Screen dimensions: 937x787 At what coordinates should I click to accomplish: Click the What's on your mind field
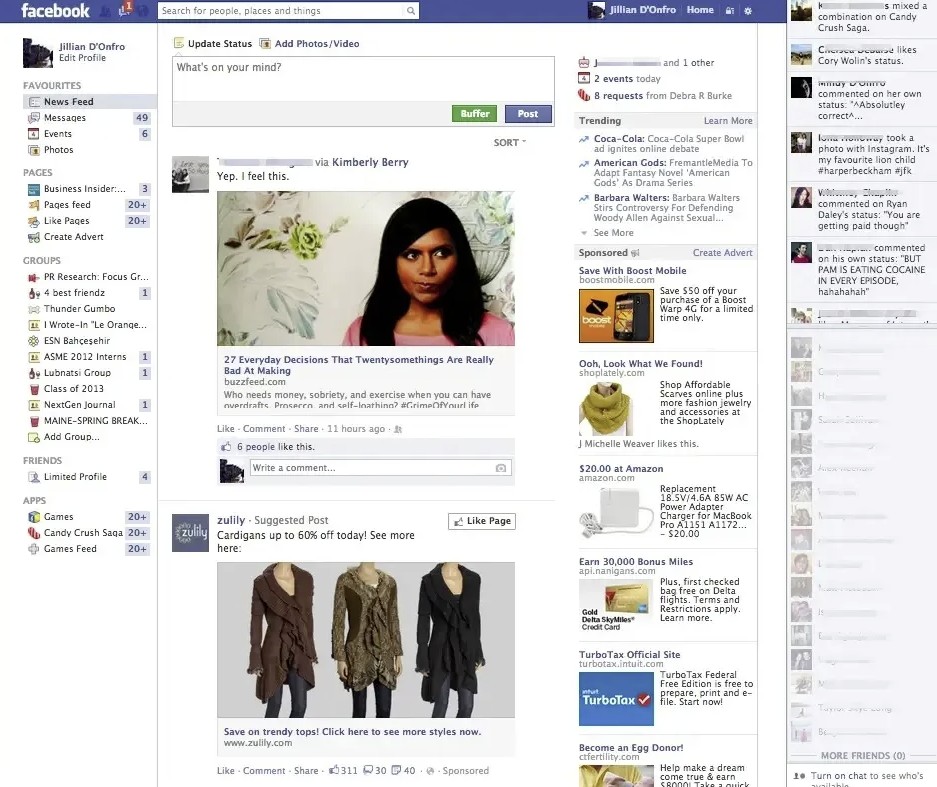362,80
